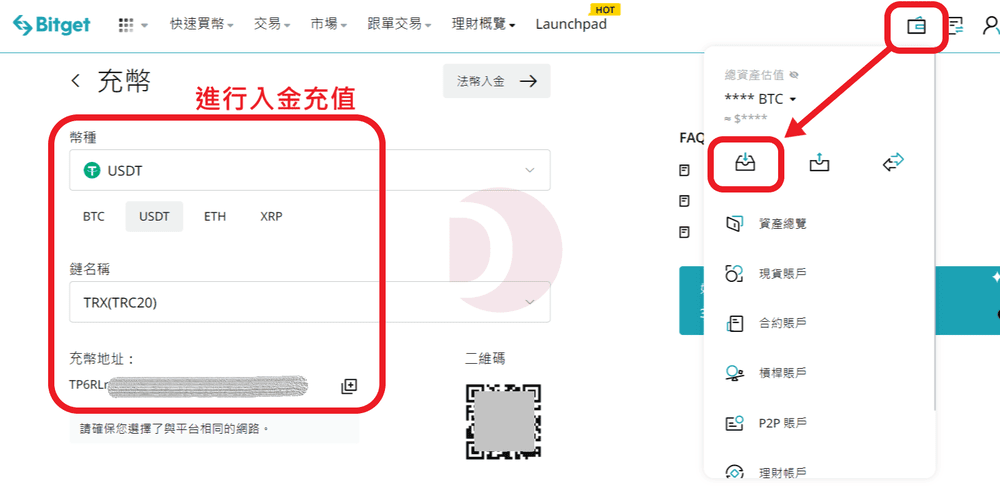Open P2P 賬戶 in the assets menu
This screenshot has width=1000, height=500.
pyautogui.click(x=783, y=423)
